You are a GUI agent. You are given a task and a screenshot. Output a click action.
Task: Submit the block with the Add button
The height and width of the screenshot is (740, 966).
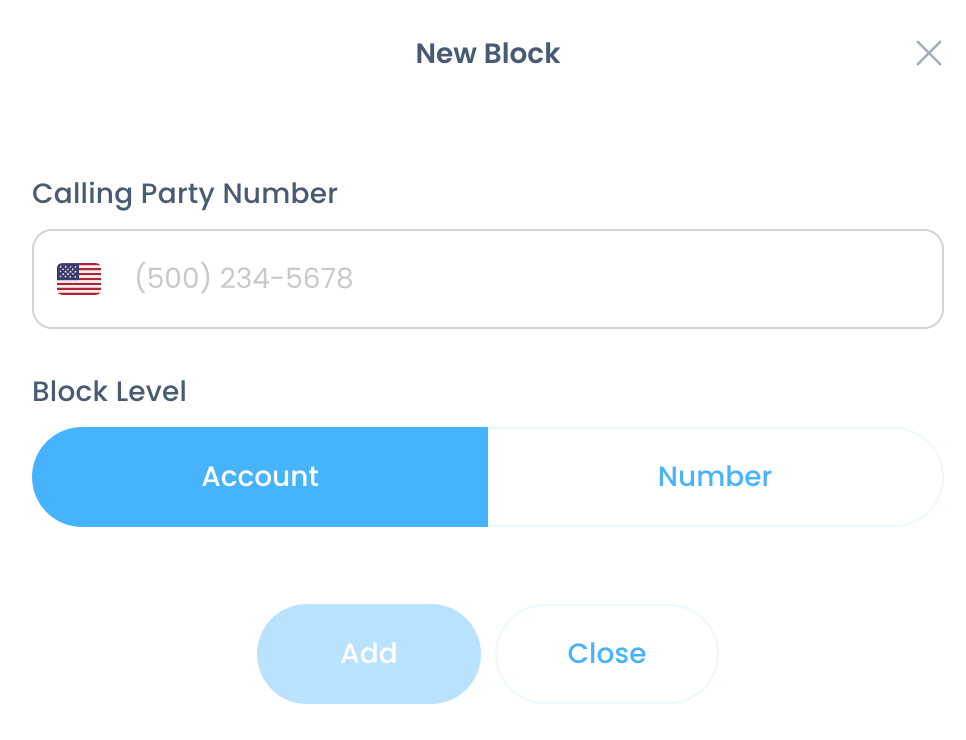(x=368, y=653)
